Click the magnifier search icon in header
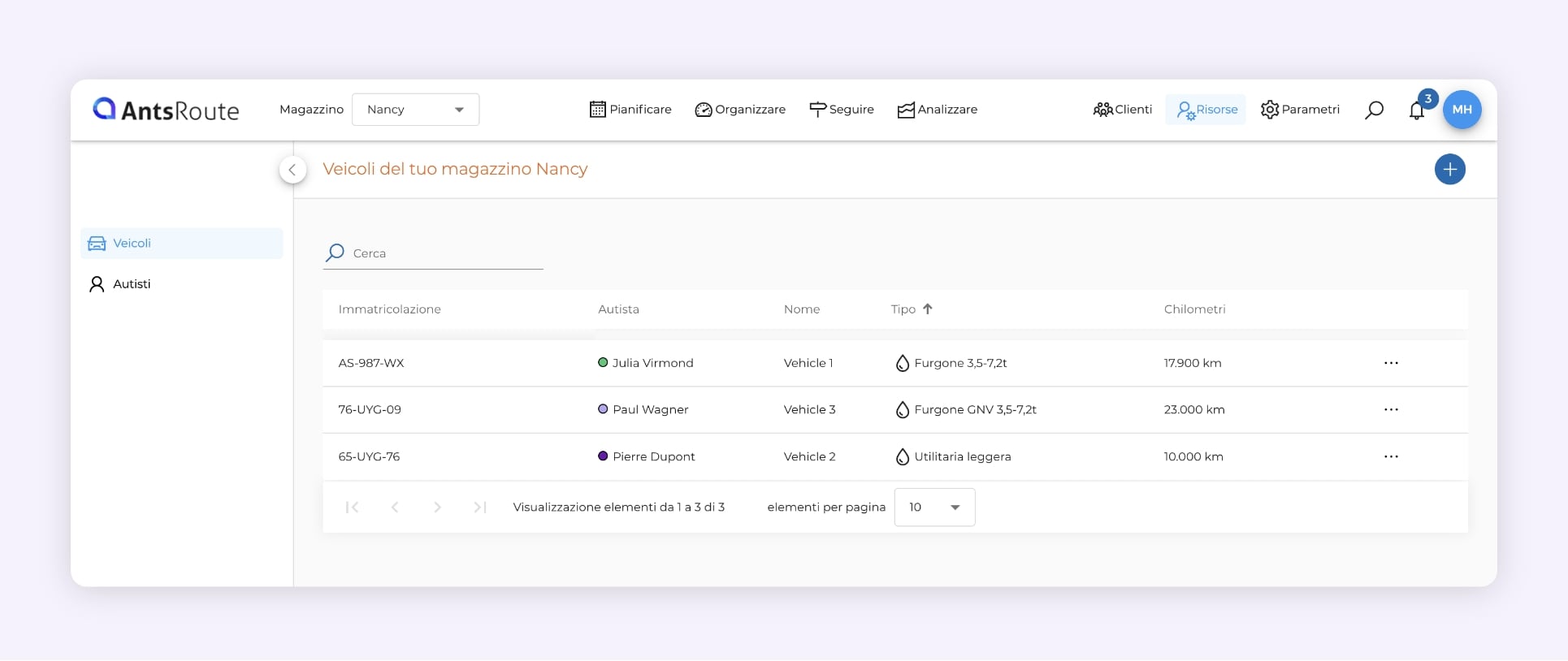This screenshot has height=661, width=1568. [x=1374, y=110]
